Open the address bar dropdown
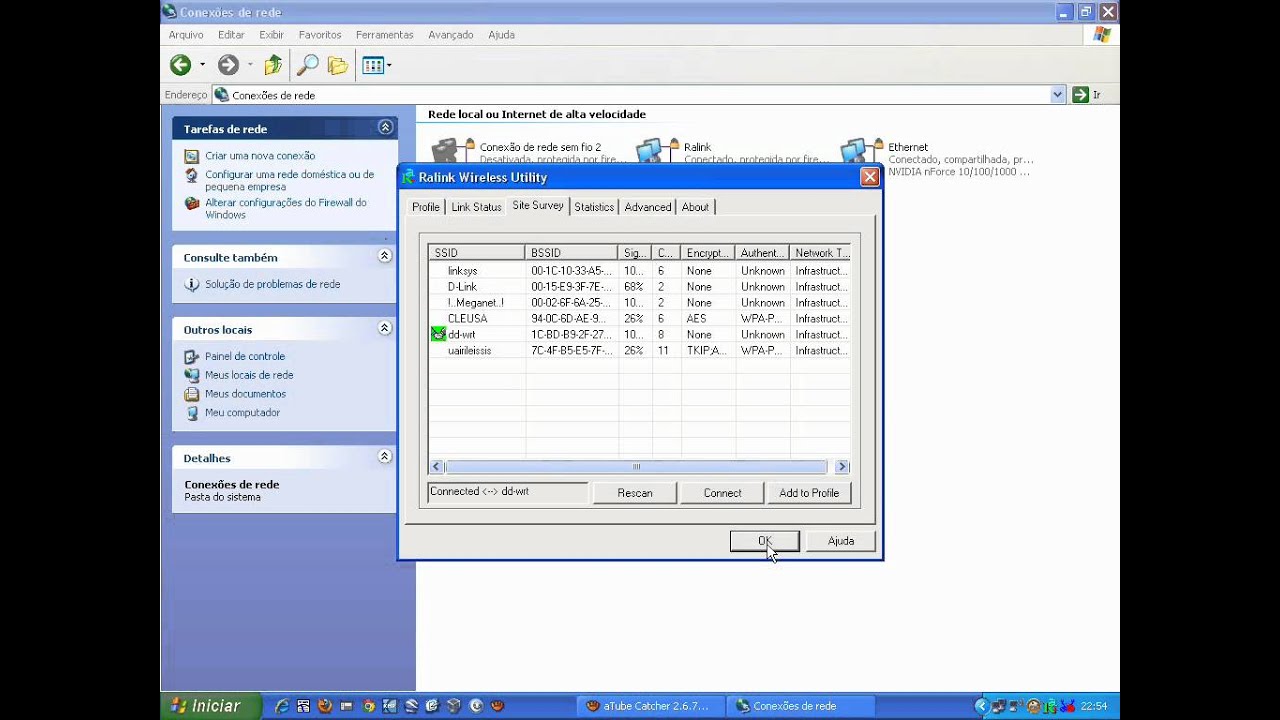This screenshot has height=720, width=1280. tap(1058, 95)
